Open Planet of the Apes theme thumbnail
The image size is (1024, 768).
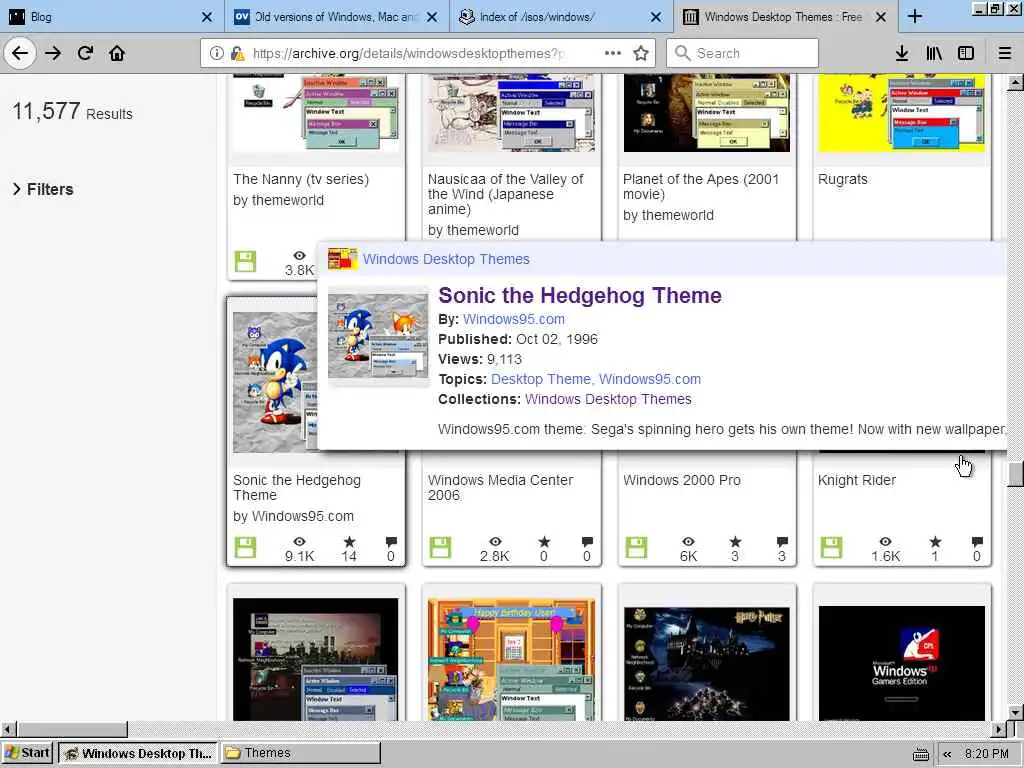point(707,112)
